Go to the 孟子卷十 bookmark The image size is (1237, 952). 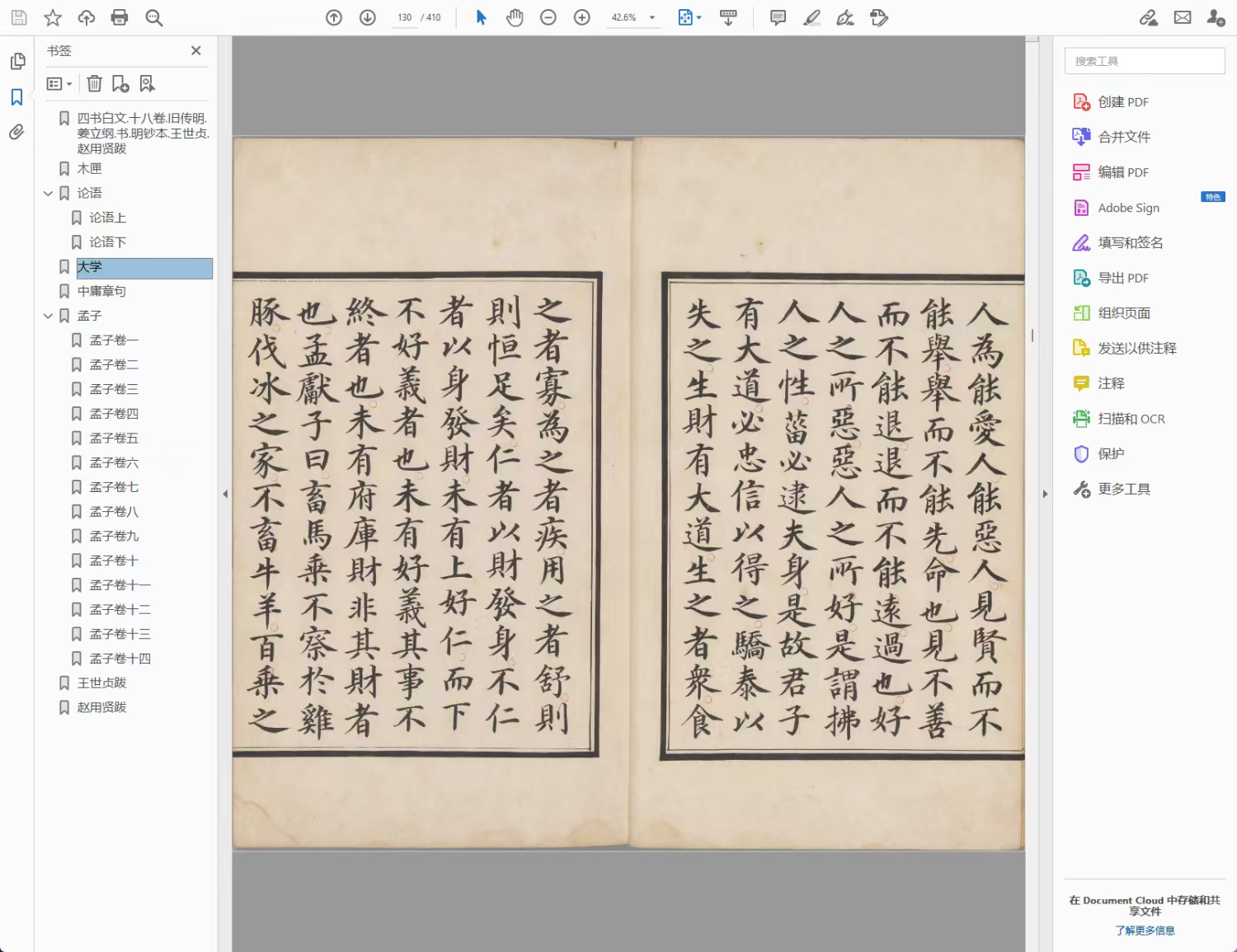[115, 560]
